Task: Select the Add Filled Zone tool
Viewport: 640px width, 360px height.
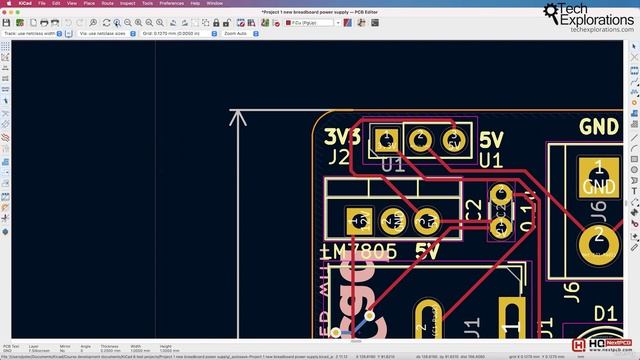Action: click(634, 113)
